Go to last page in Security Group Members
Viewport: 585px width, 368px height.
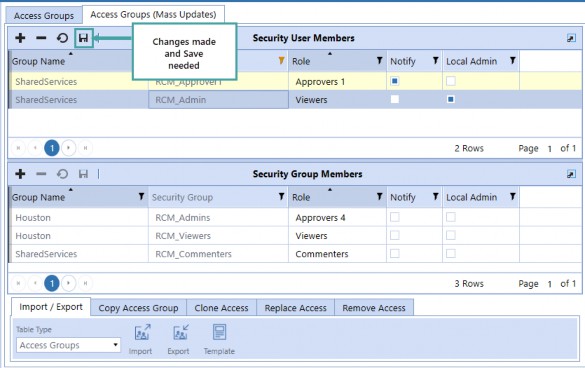(85, 284)
